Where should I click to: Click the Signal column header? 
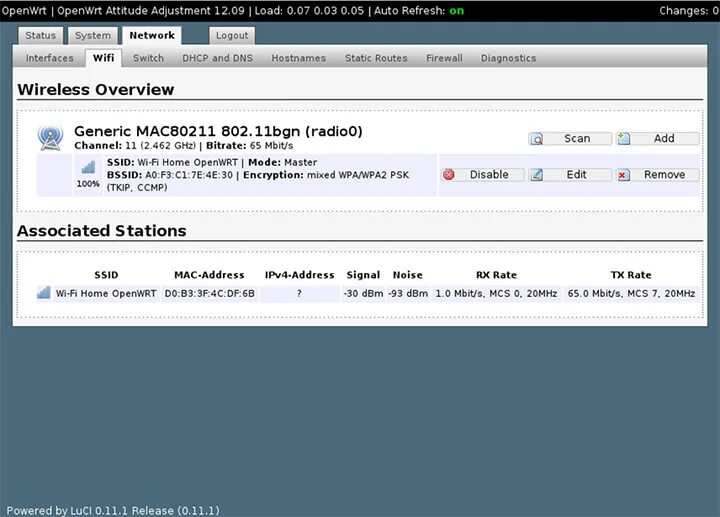(x=363, y=275)
